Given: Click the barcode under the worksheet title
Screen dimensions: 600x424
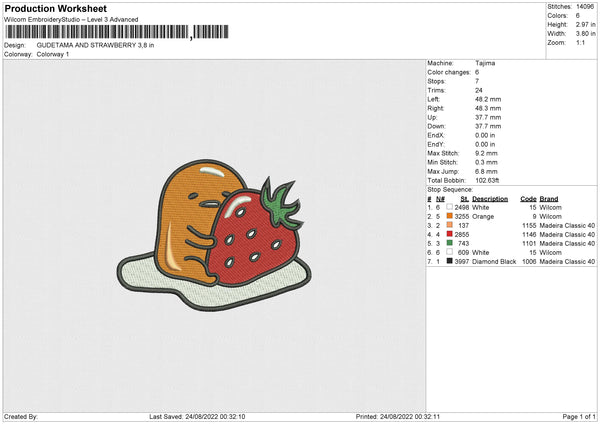Looking at the screenshot, I should pyautogui.click(x=117, y=32).
